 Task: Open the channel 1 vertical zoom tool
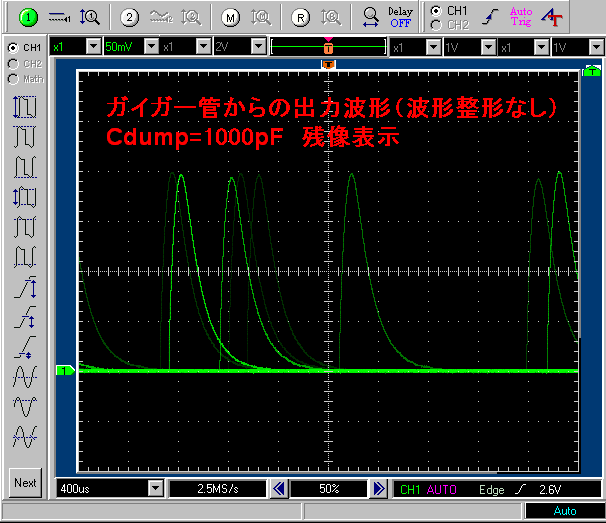[90, 17]
